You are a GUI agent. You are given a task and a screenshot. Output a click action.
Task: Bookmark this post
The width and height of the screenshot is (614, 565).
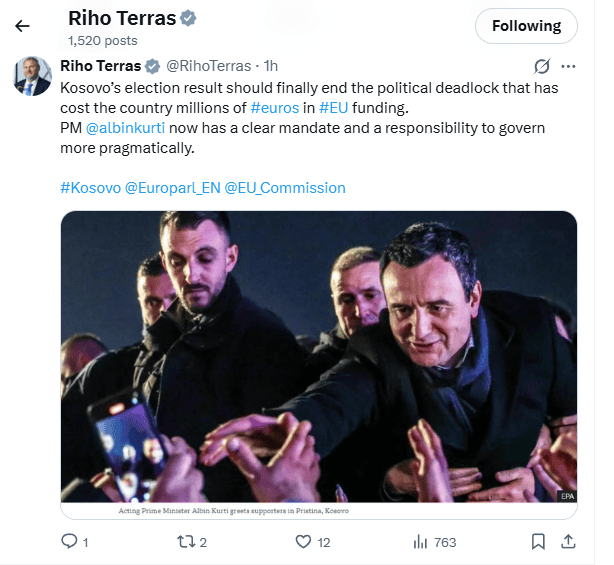point(538,542)
